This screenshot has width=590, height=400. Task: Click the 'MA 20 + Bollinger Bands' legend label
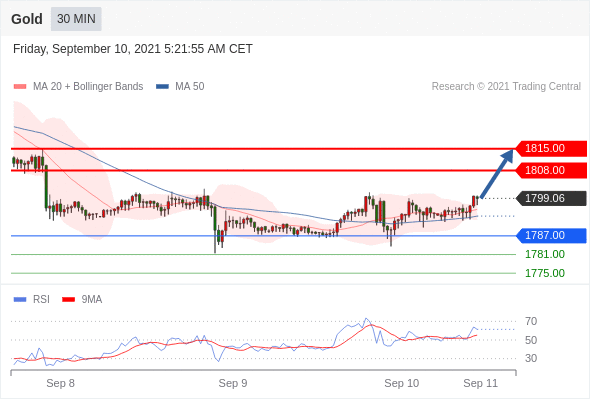tap(88, 87)
